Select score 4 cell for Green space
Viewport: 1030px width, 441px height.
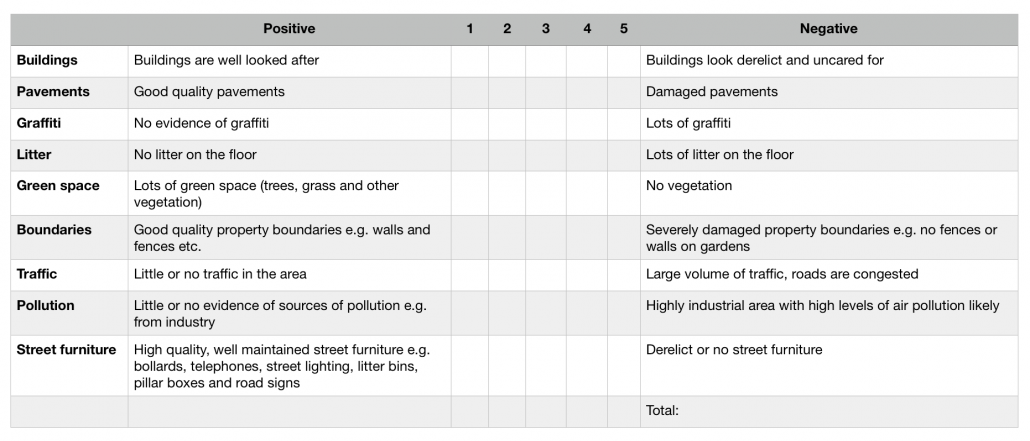[x=586, y=193]
